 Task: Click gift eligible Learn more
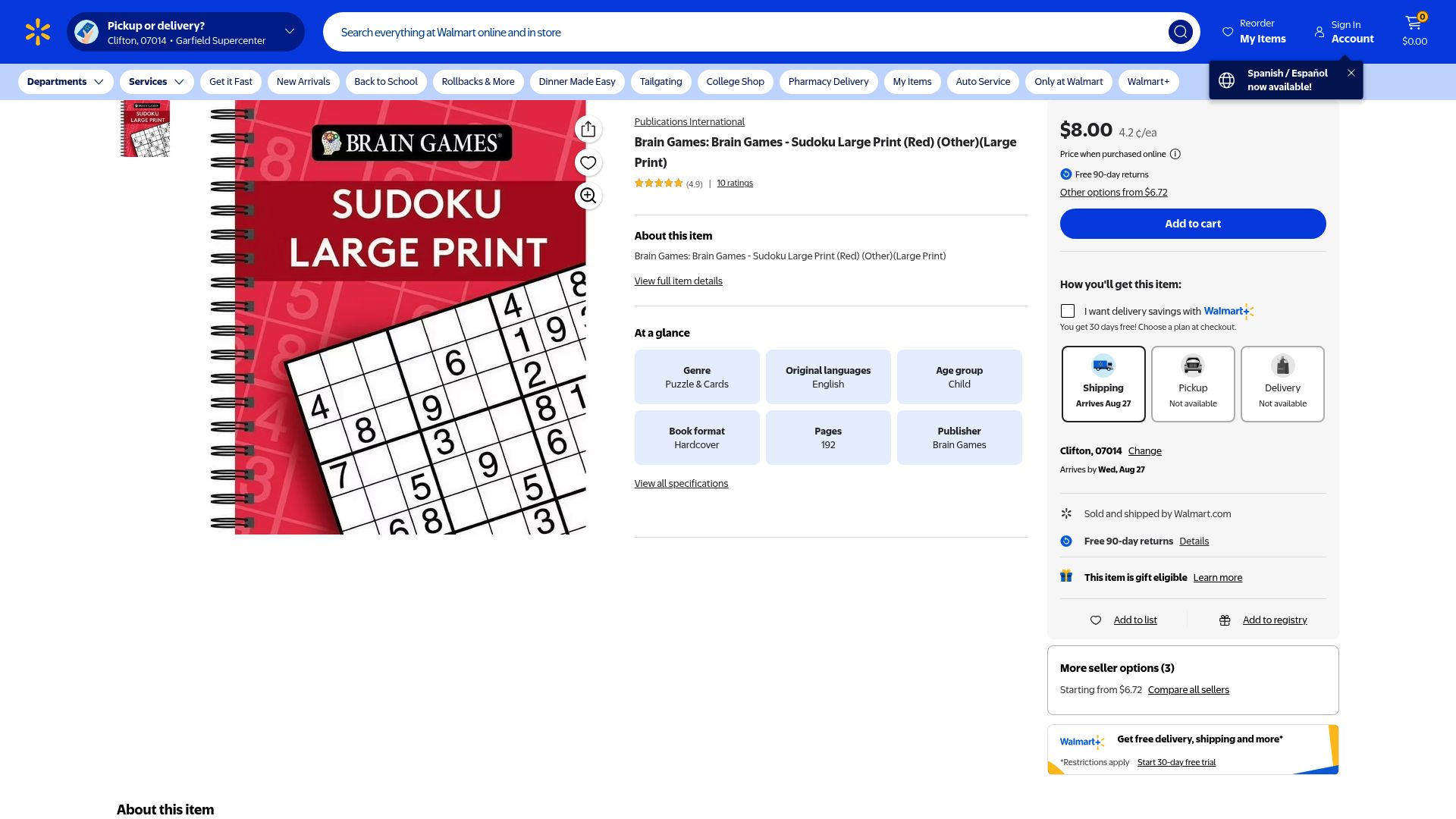click(x=1217, y=578)
